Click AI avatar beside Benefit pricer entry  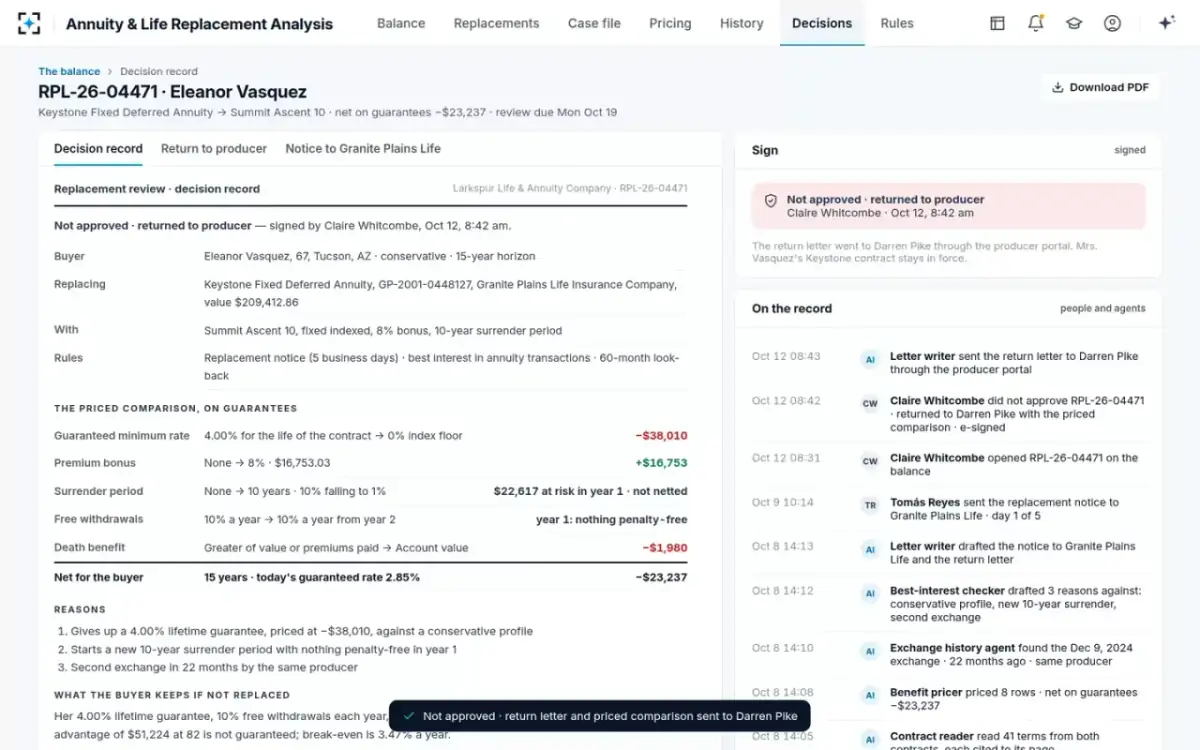click(870, 694)
